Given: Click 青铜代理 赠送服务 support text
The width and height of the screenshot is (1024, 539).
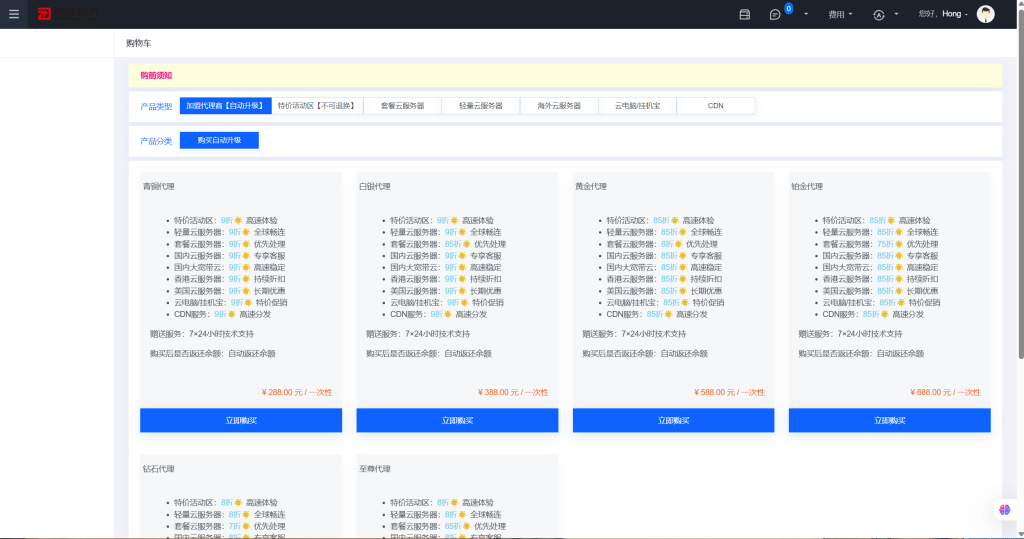Looking at the screenshot, I should (202, 334).
